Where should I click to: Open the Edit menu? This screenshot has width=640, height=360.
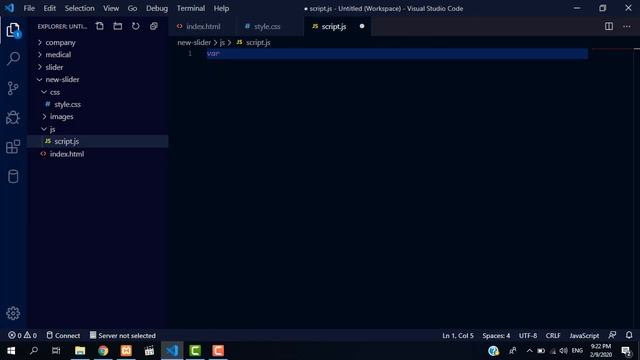pyautogui.click(x=49, y=8)
